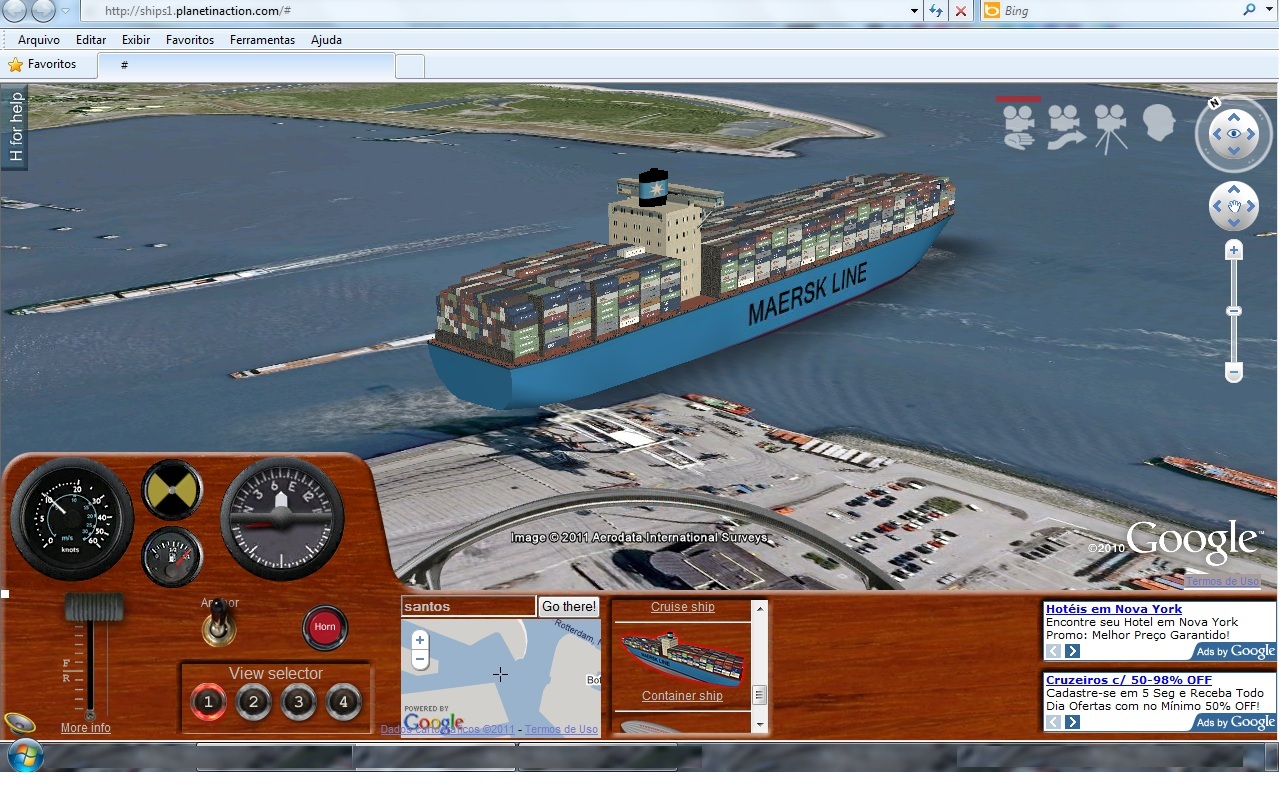Open the Arquivo menu
Screen dimensions: 1280x800
tap(37, 40)
